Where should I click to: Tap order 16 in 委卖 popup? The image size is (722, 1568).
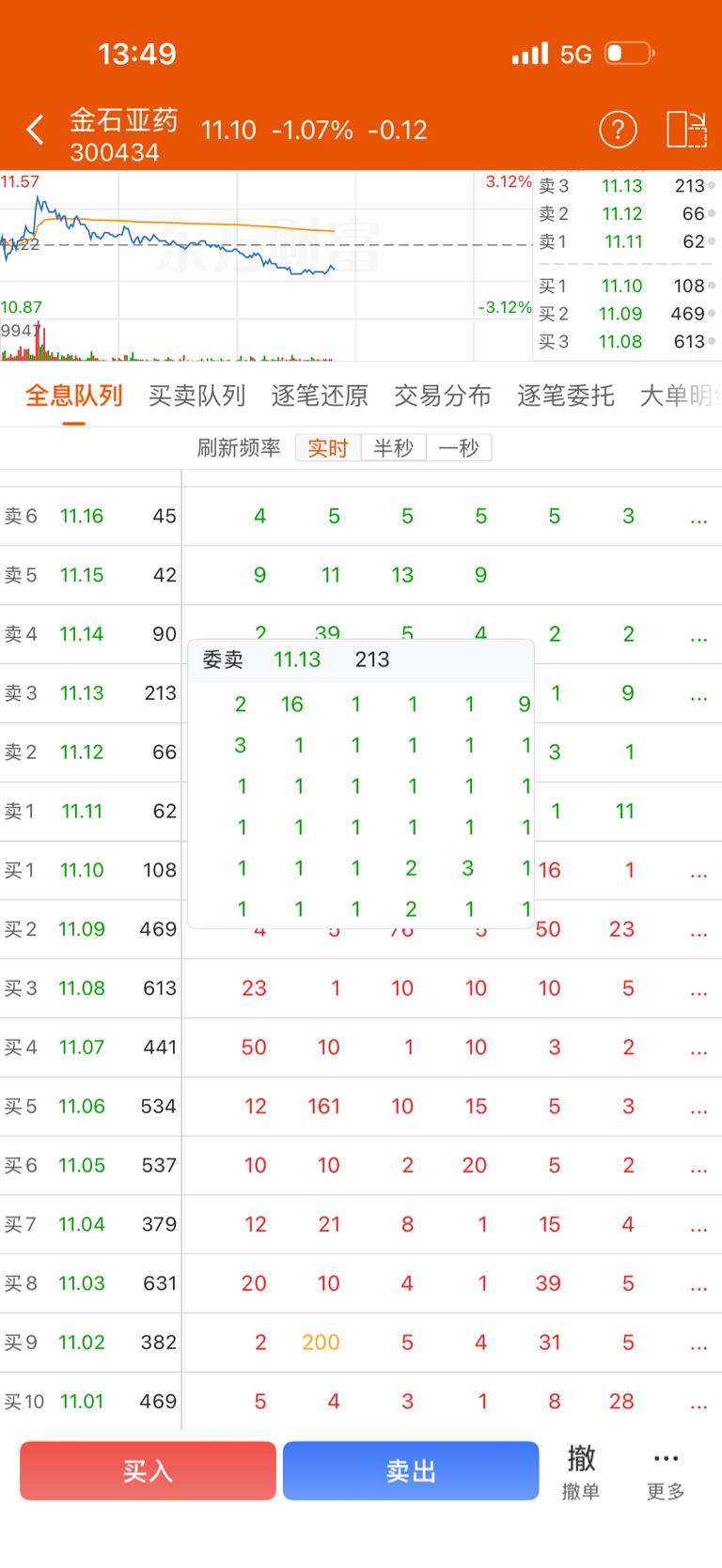291,705
